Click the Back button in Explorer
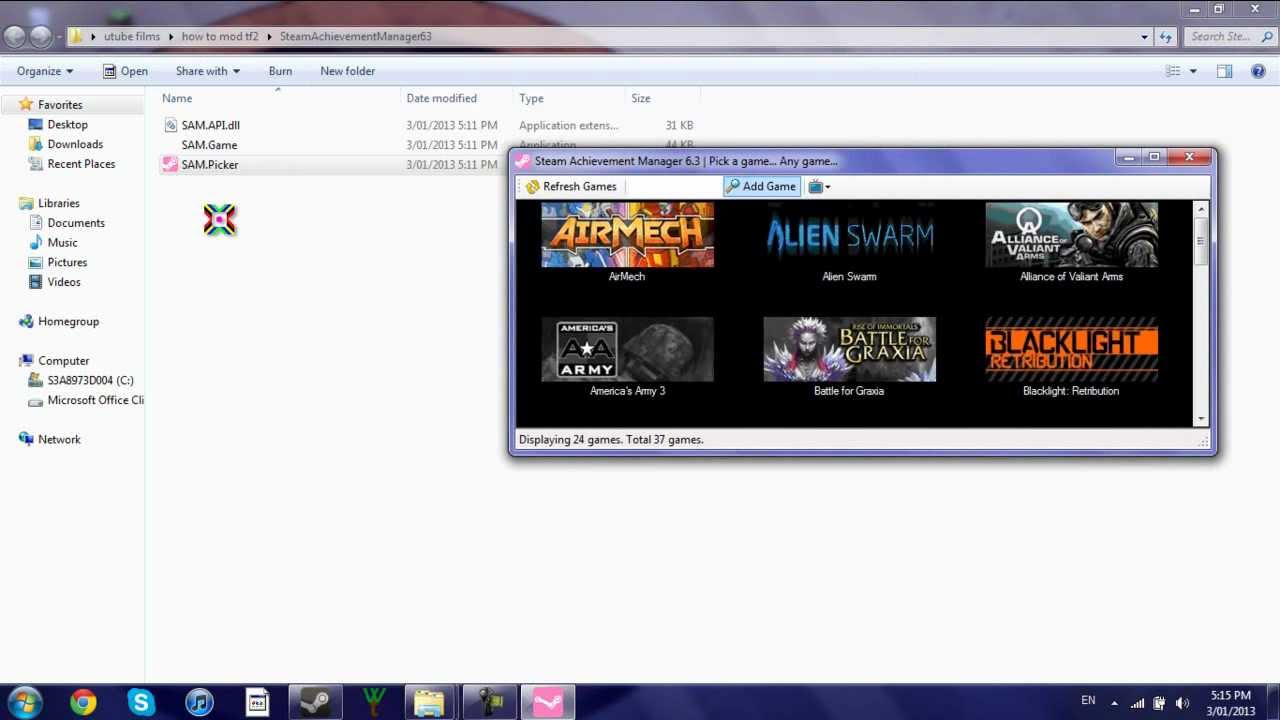 pyautogui.click(x=15, y=37)
